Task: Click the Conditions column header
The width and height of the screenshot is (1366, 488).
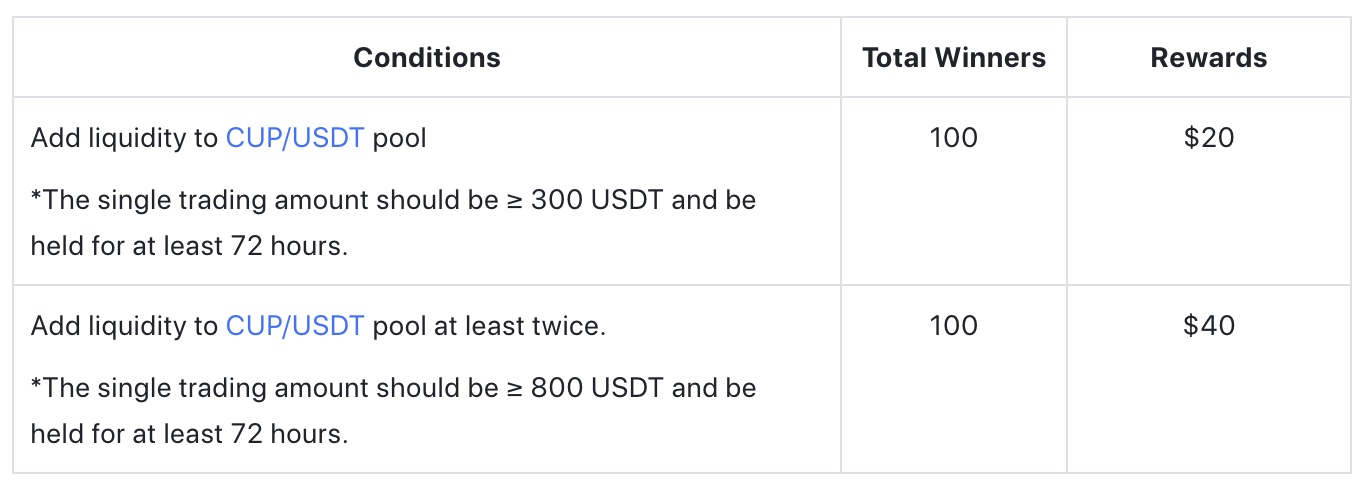Action: pyautogui.click(x=427, y=57)
